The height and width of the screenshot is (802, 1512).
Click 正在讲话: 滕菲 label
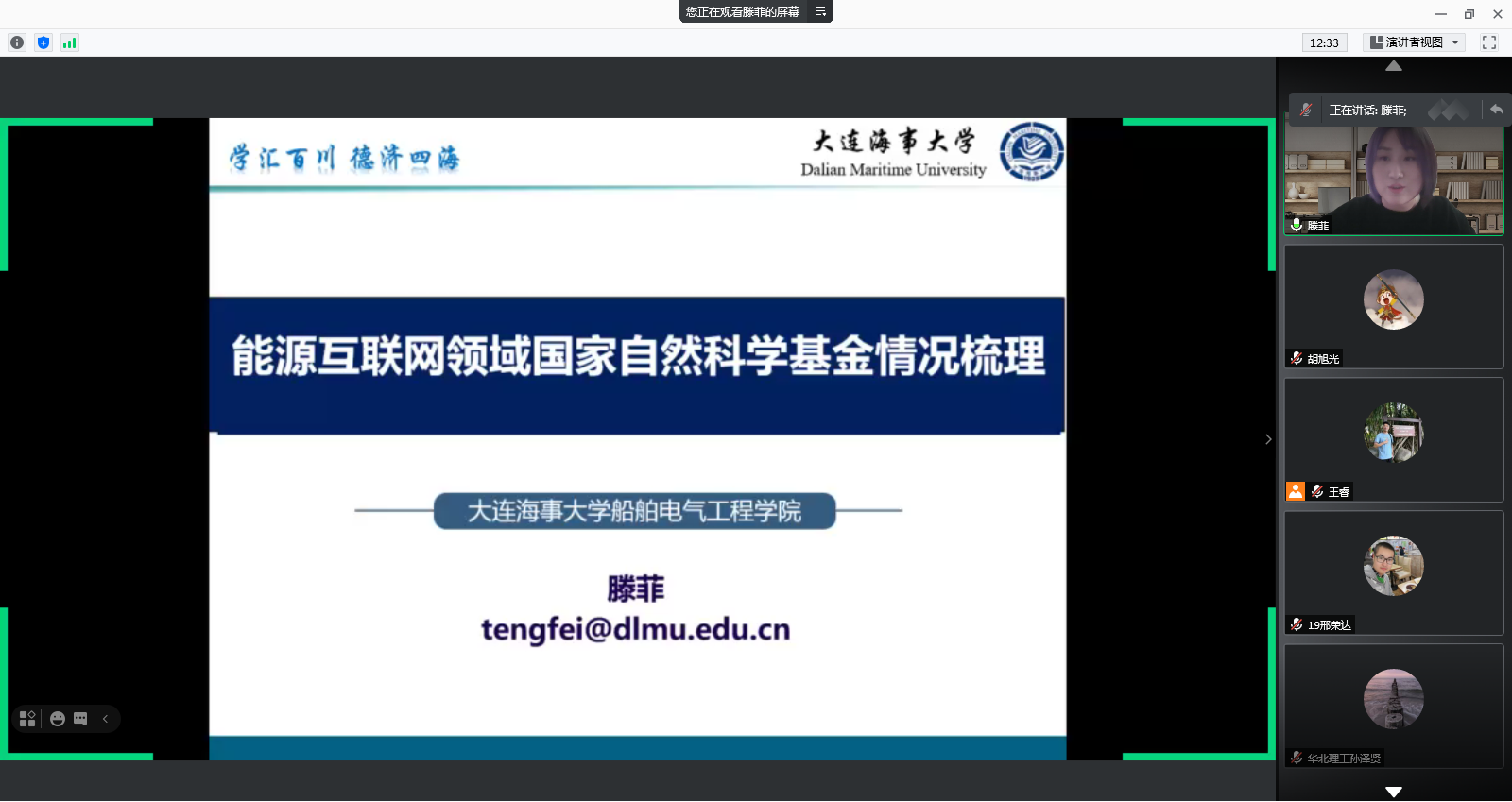pos(1367,111)
